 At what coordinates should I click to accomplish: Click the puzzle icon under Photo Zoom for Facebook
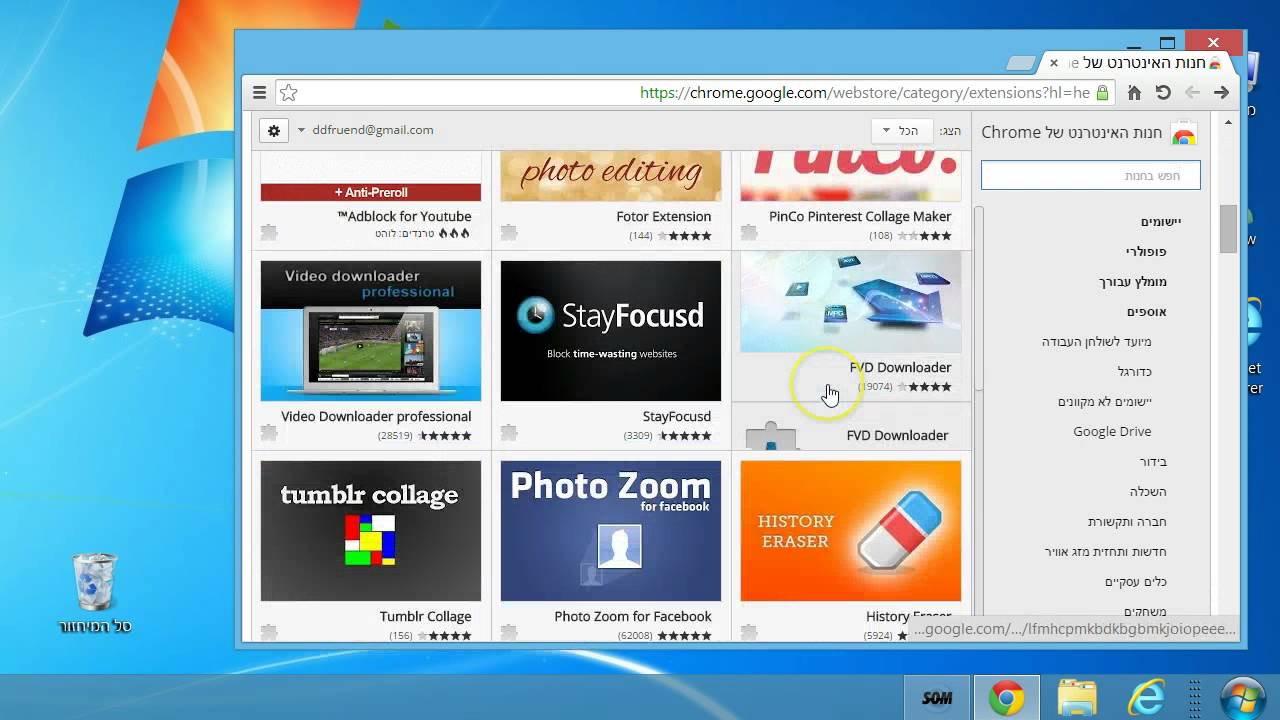[509, 633]
